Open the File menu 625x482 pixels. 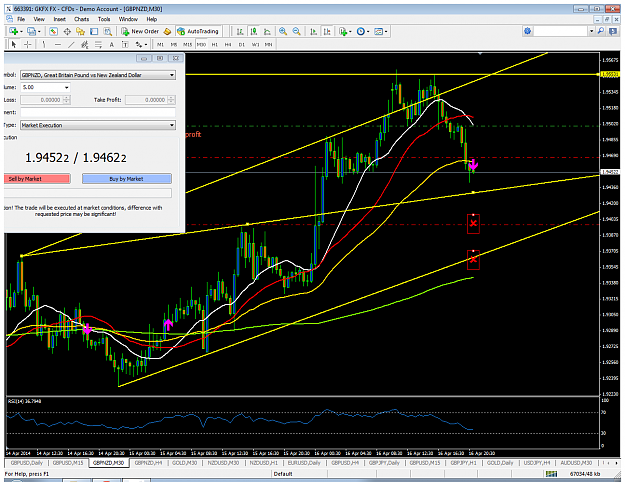(21, 19)
